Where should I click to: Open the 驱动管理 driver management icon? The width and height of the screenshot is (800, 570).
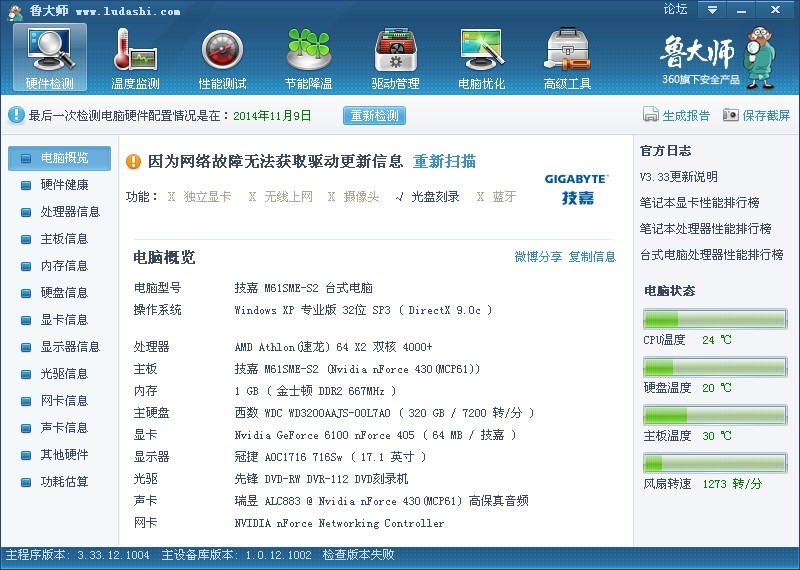pyautogui.click(x=395, y=50)
